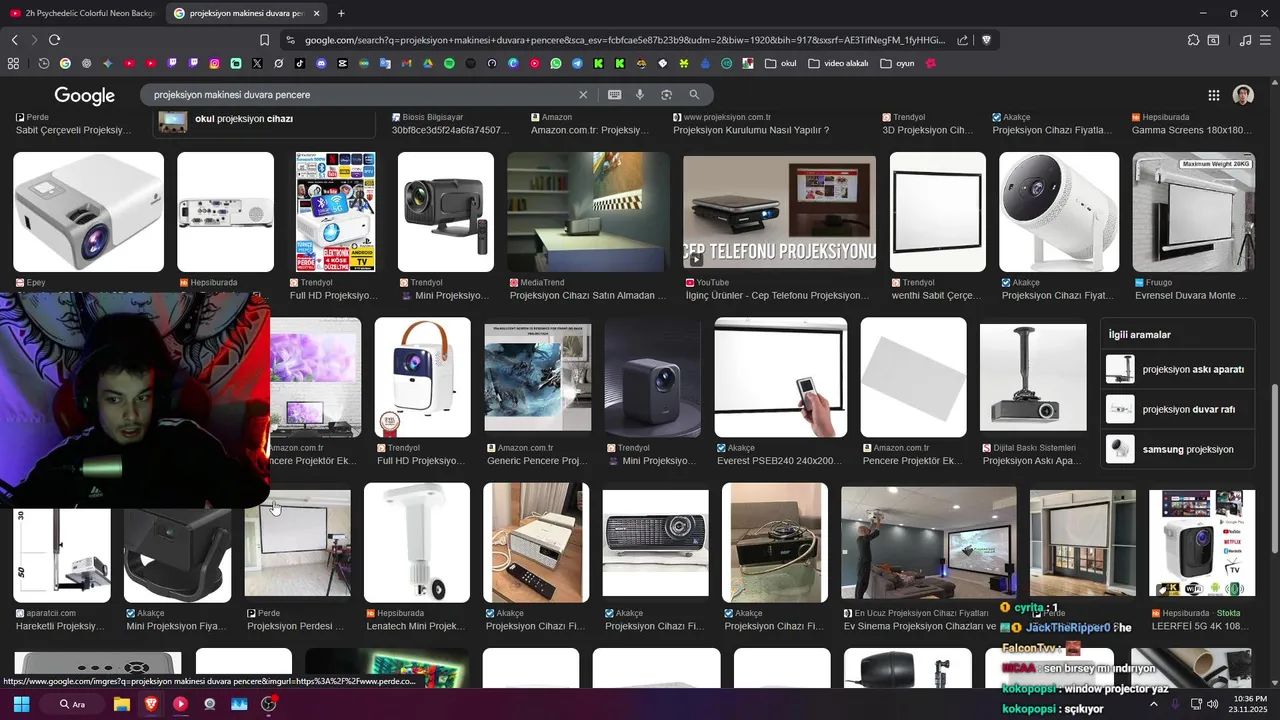Close the projeksiyon makinesi search tab

pyautogui.click(x=316, y=13)
